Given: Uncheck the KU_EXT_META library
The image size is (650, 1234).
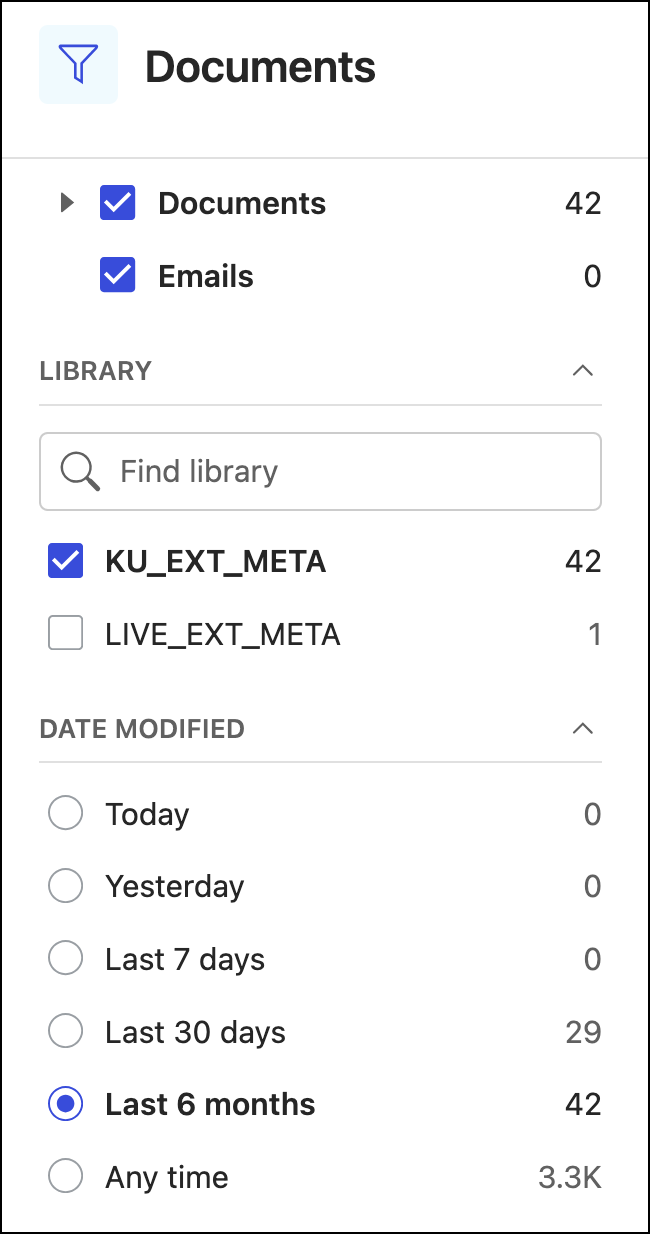Looking at the screenshot, I should click(x=66, y=561).
